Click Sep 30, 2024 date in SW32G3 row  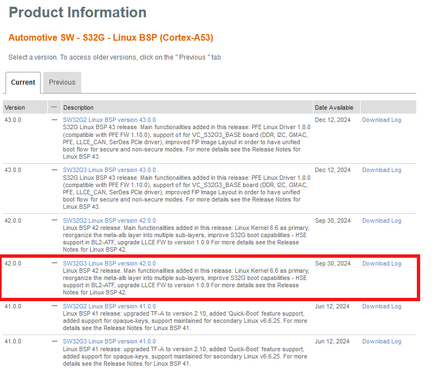pyautogui.click(x=333, y=263)
